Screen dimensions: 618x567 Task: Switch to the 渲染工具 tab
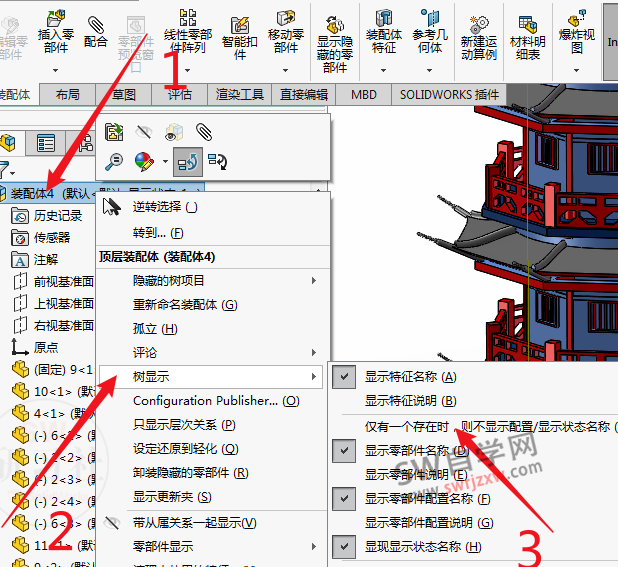click(x=240, y=95)
